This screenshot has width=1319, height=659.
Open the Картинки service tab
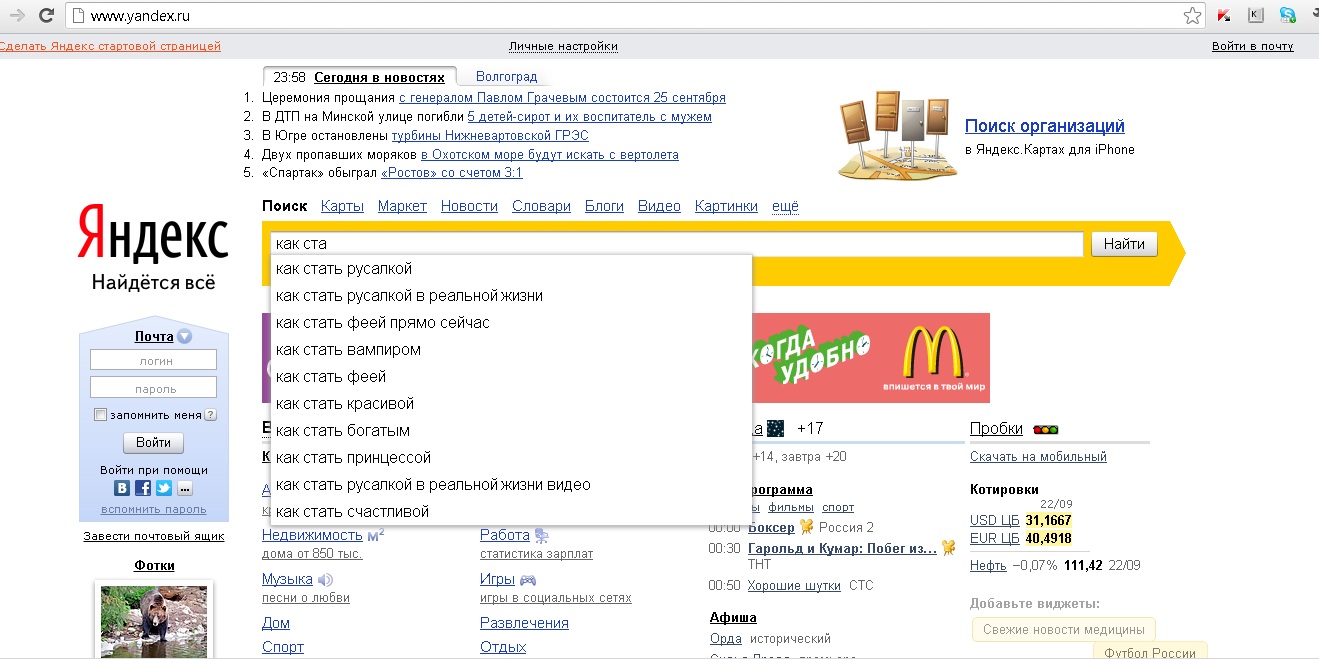coord(726,206)
